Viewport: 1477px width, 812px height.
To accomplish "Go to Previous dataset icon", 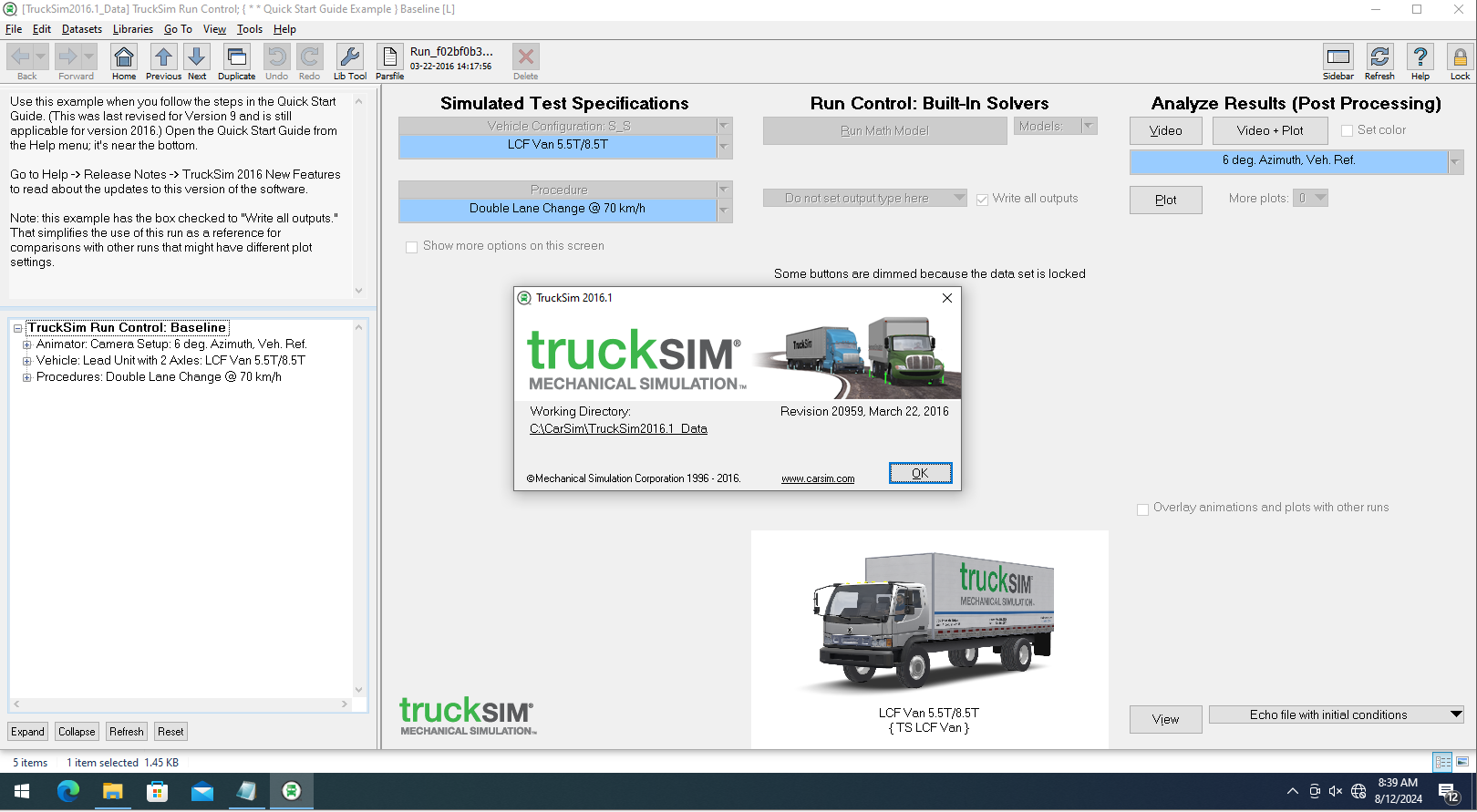I will [163, 57].
